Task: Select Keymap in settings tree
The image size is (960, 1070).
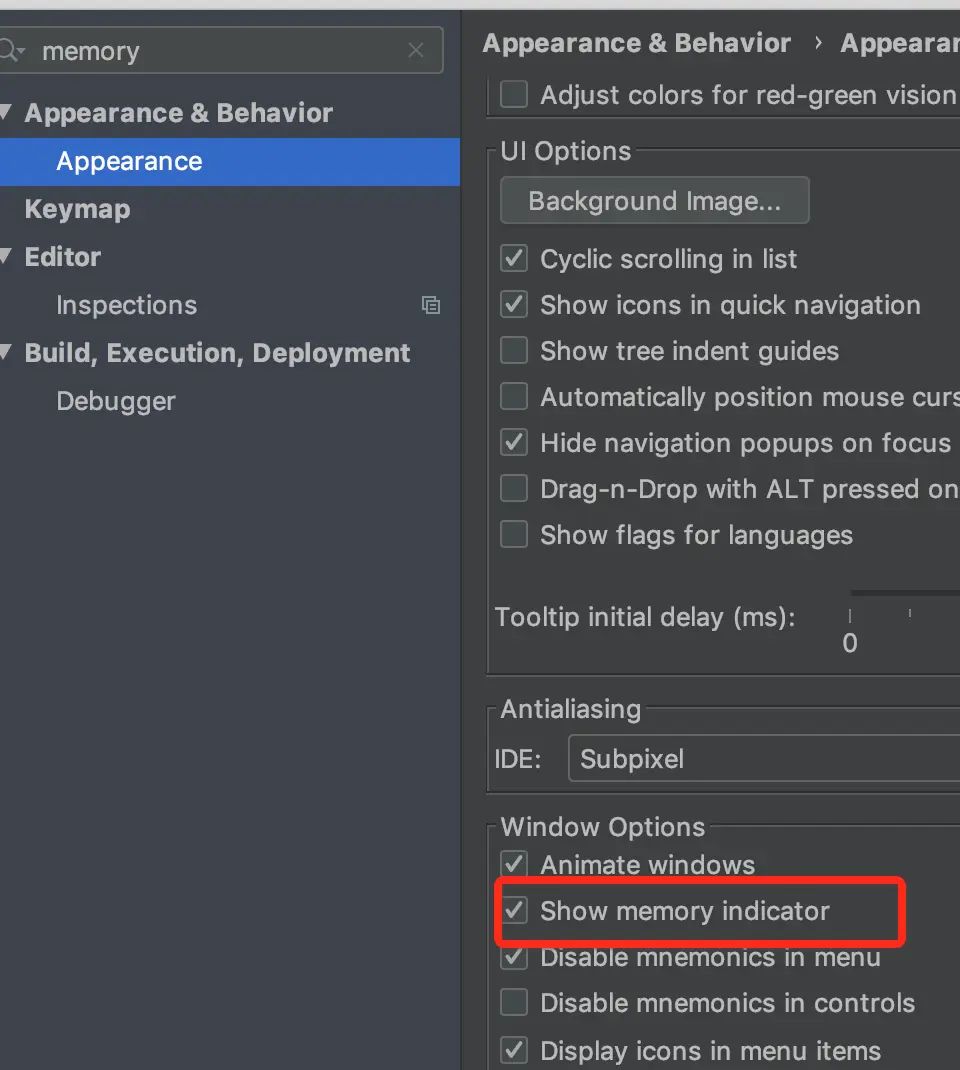Action: click(x=77, y=209)
